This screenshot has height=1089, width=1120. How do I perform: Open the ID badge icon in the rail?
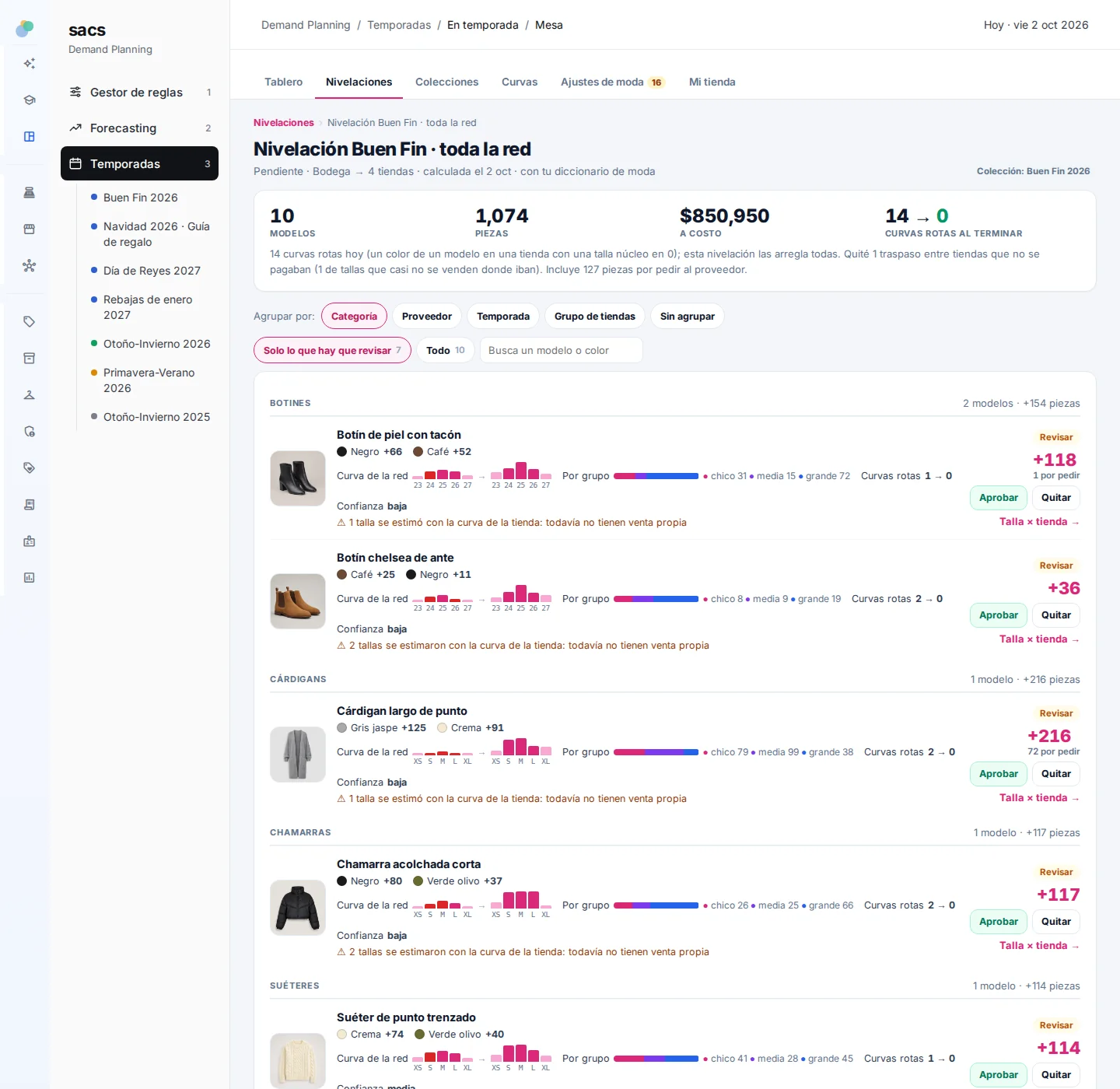tap(29, 541)
